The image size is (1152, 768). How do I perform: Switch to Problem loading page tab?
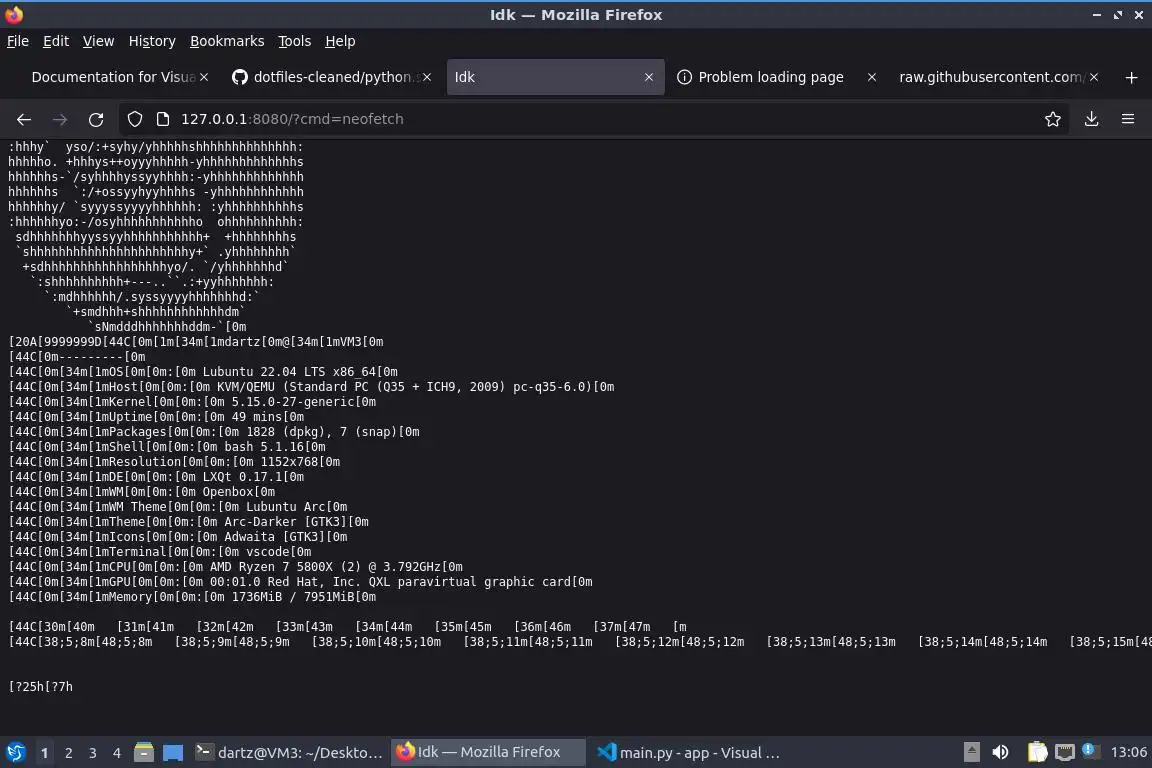point(771,77)
